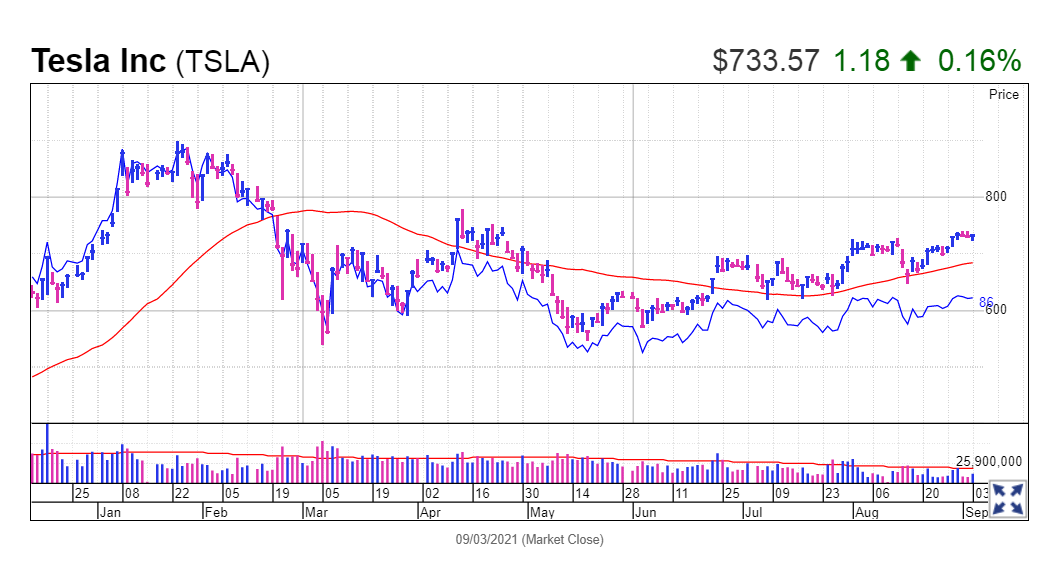This screenshot has width=1061, height=571.
Task: Click the 08 date tick in January
Action: pyautogui.click(x=132, y=493)
